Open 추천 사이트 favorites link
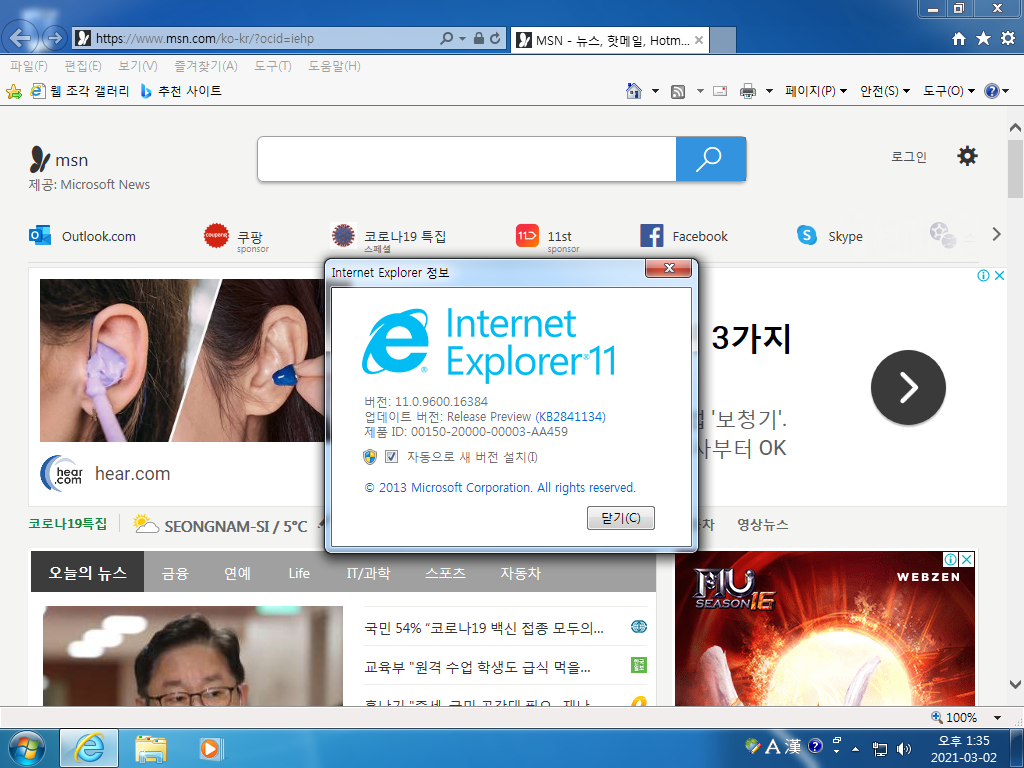This screenshot has height=768, width=1024. coord(182,91)
